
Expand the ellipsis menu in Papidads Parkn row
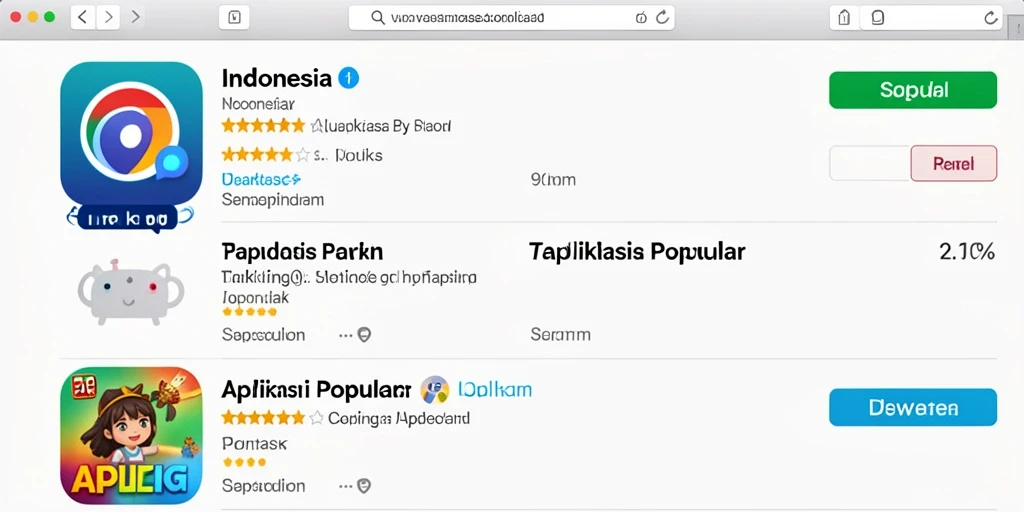(345, 335)
